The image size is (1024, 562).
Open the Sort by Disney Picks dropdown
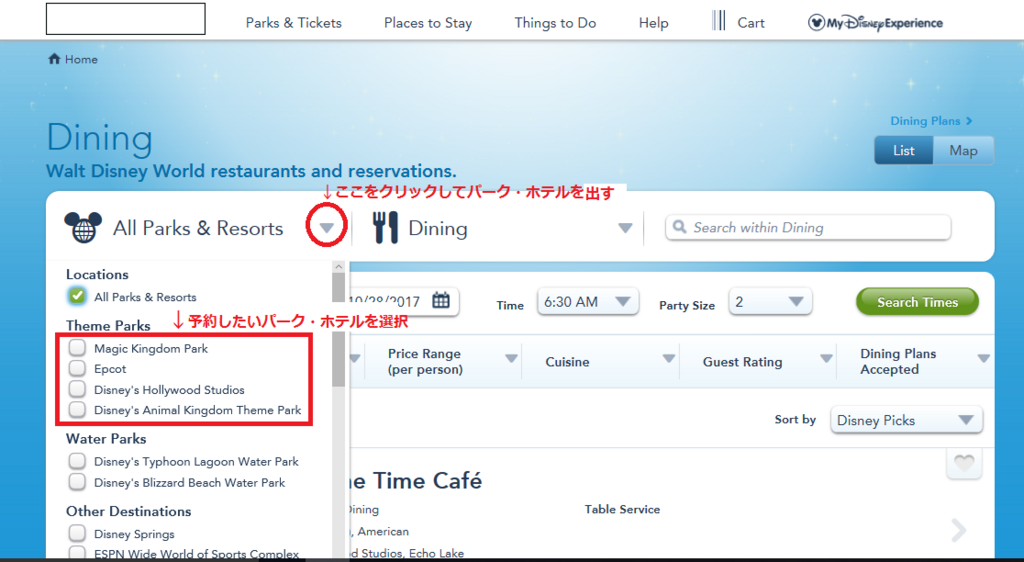coord(906,420)
